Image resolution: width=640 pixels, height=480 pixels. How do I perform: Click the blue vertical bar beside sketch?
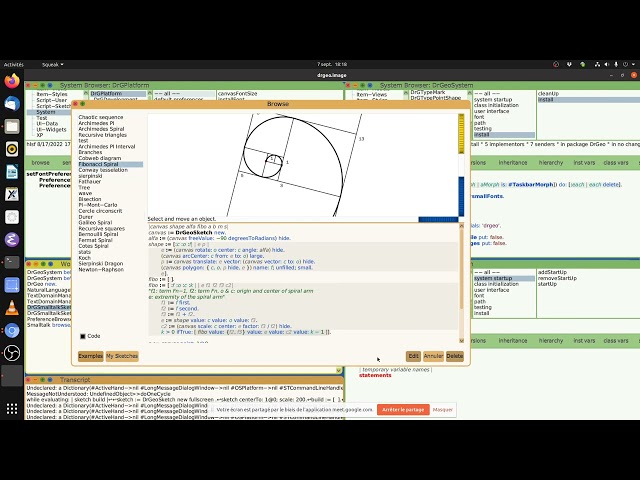(461, 196)
